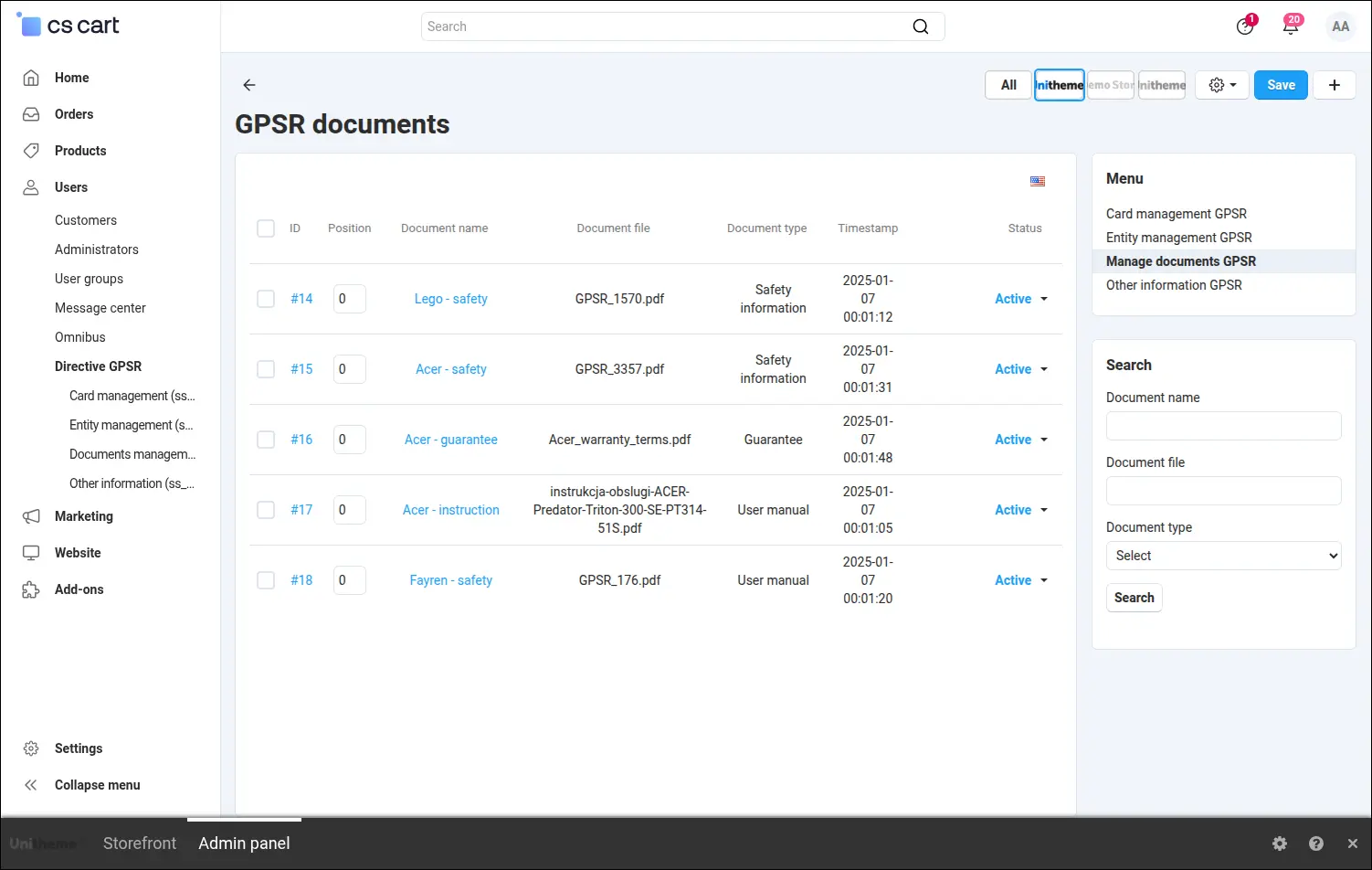The width and height of the screenshot is (1372, 870).
Task: Switch to Storefront in bottom bar
Action: (140, 843)
